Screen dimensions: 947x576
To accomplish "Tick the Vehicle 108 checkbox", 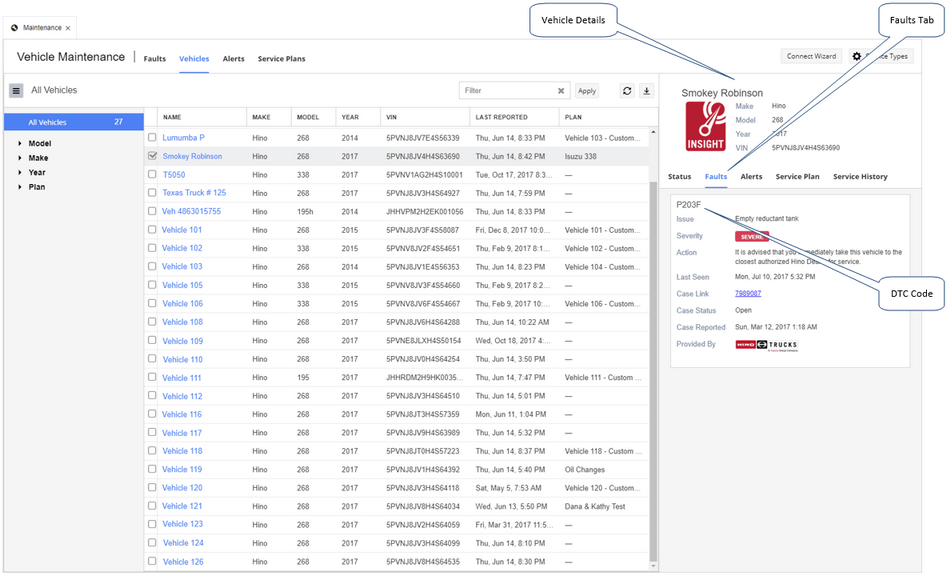I will click(x=152, y=322).
